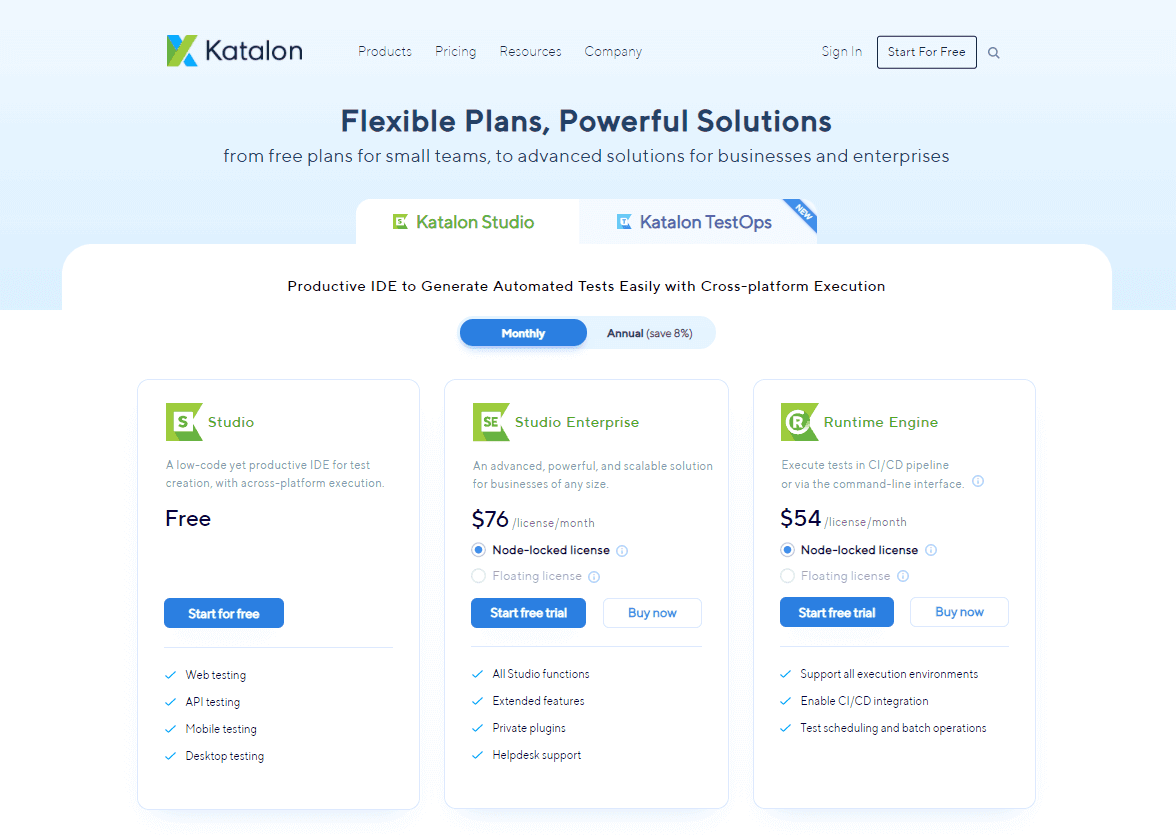Image resolution: width=1176 pixels, height=835 pixels.
Task: Click the Sign In link
Action: (841, 51)
